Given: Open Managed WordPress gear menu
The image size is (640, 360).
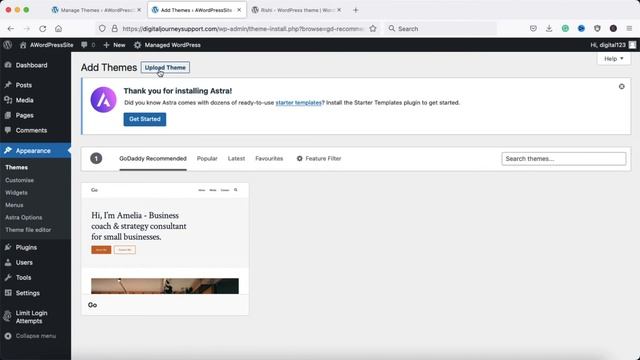Looking at the screenshot, I should 167,45.
